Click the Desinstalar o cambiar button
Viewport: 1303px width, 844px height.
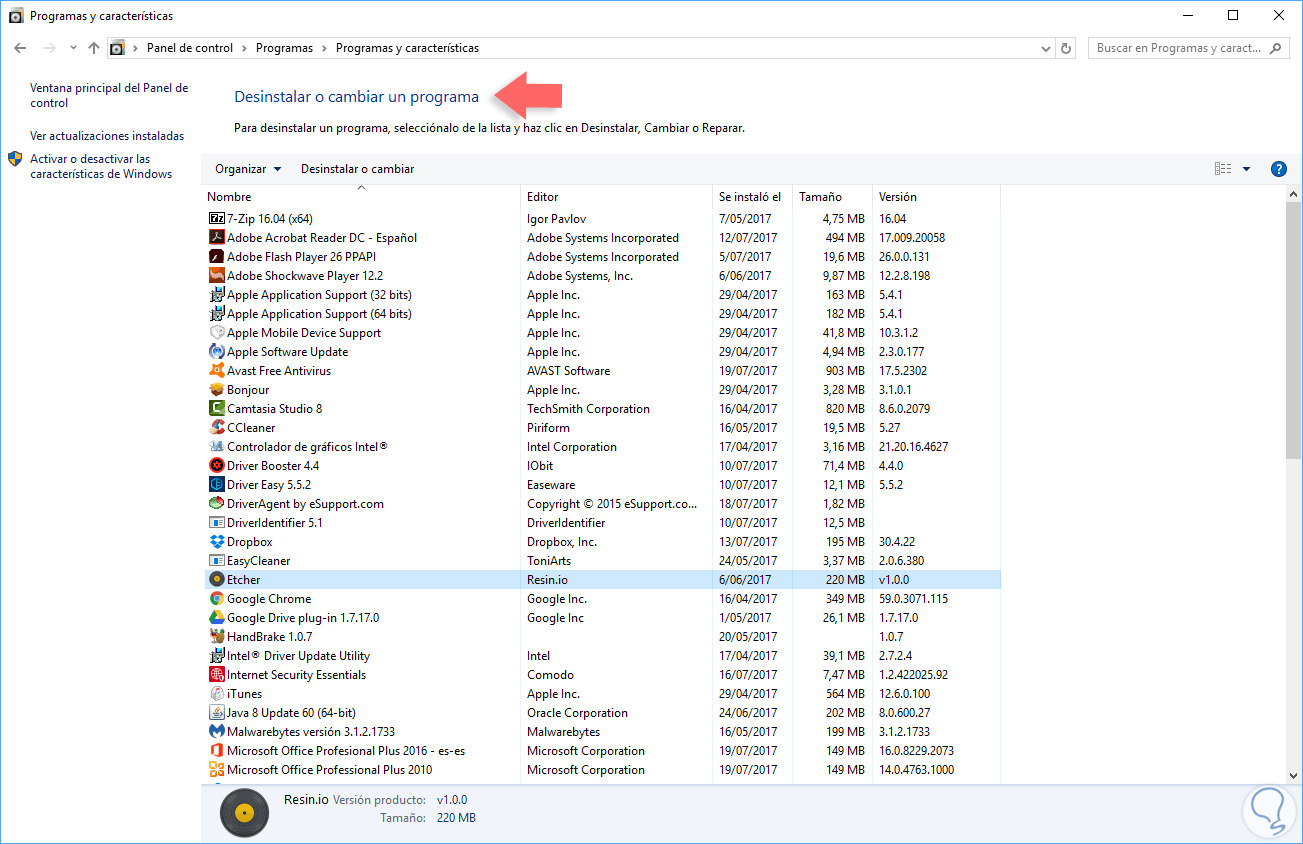pyautogui.click(x=357, y=169)
